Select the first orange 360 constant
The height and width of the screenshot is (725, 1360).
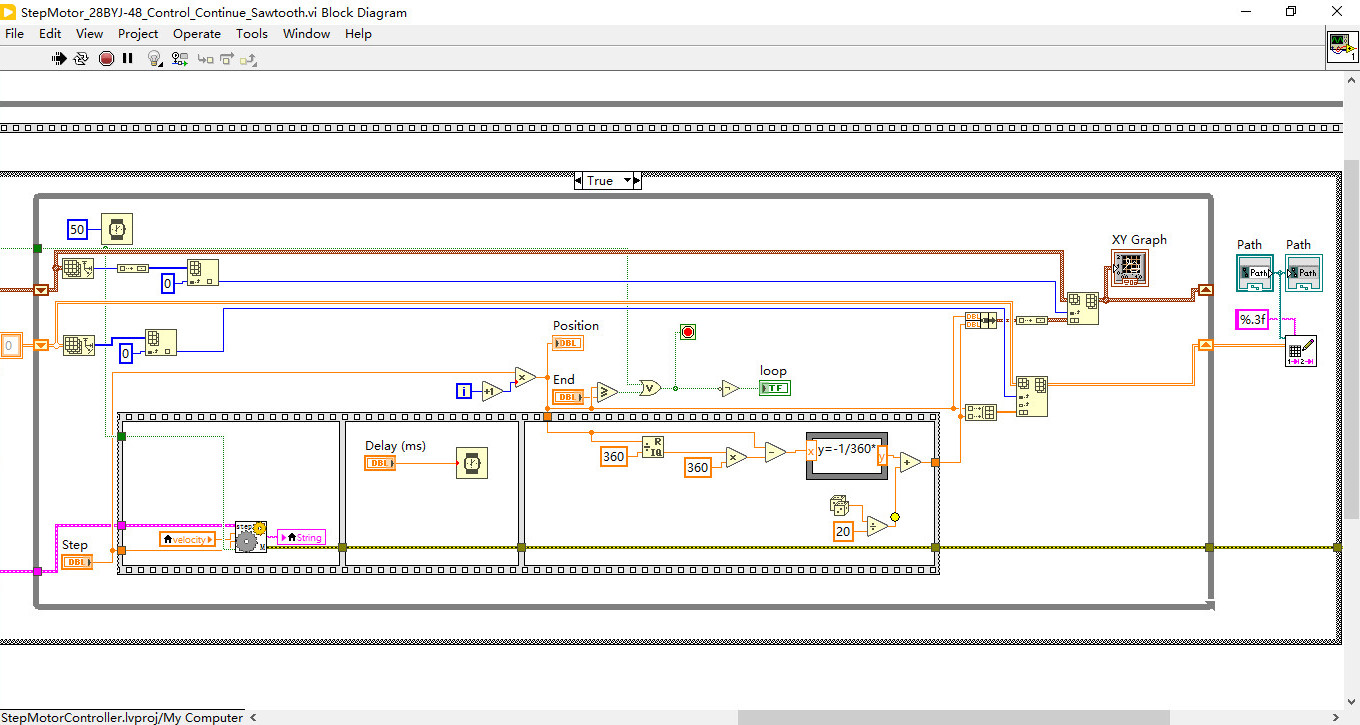(x=613, y=456)
